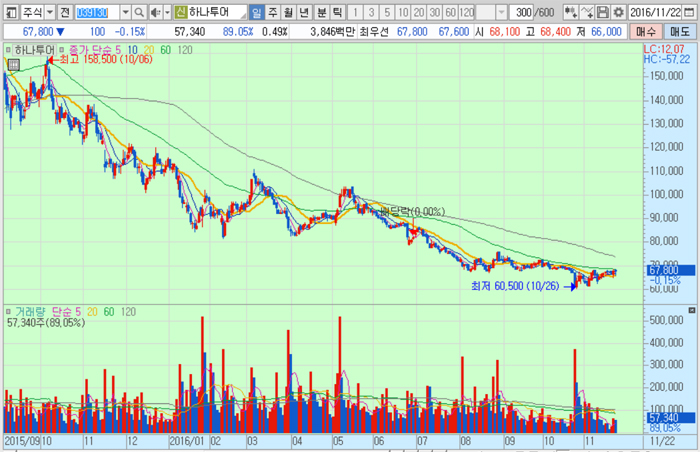Viewport: 700px width, 452px height.
Task: Click the line indicator overlay icon
Action: [587, 12]
